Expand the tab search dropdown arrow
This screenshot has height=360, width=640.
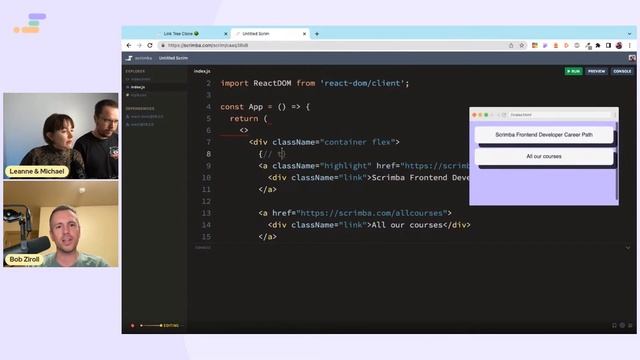click(629, 34)
